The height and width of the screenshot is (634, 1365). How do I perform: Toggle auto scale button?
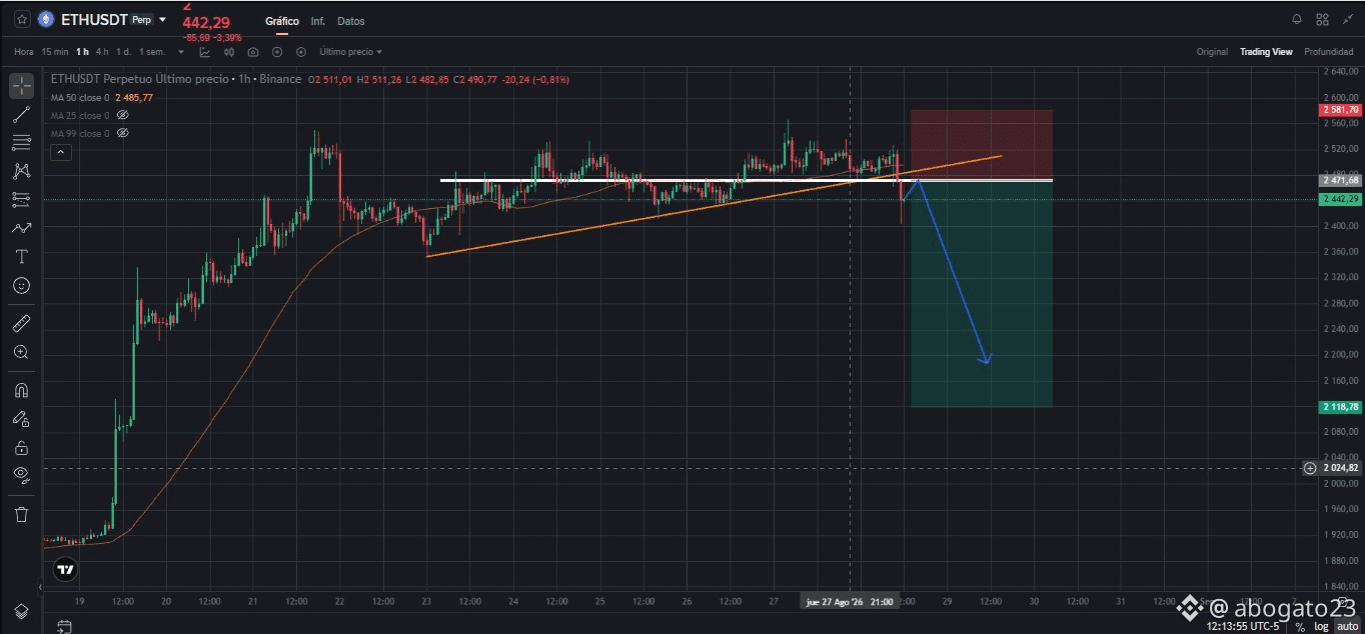pos(1346,627)
